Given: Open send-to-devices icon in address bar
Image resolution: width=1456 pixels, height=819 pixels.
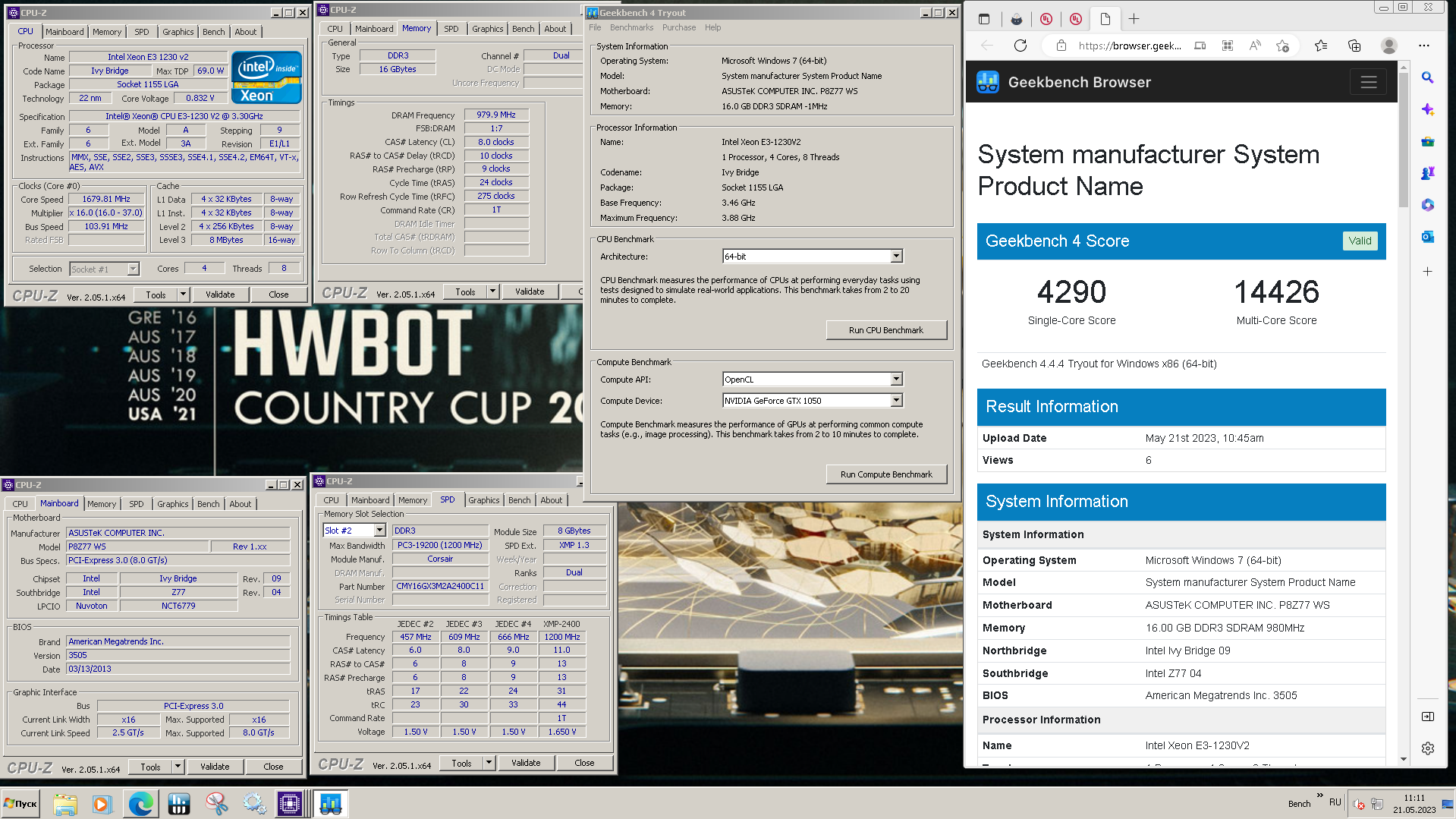Looking at the screenshot, I should pos(1200,46).
